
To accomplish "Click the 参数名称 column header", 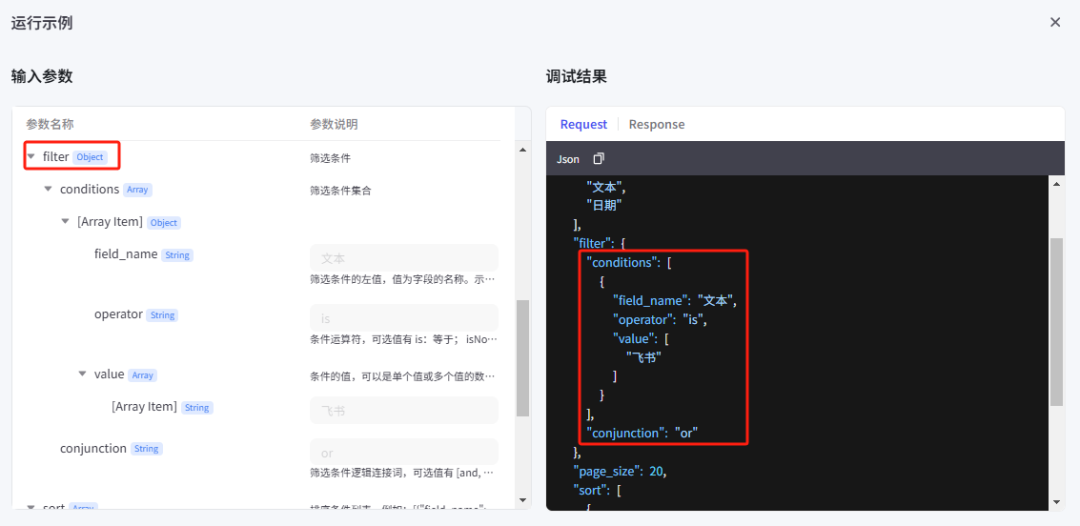I will [50, 125].
